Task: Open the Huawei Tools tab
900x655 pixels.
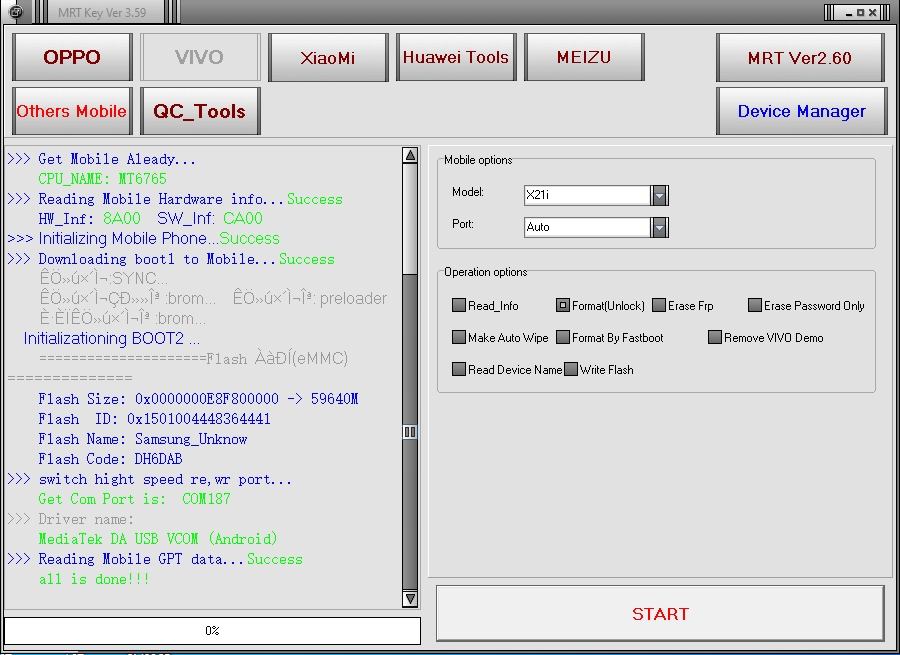Action: pos(456,57)
